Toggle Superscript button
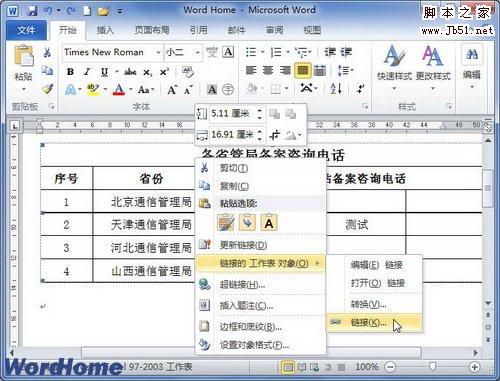 [164, 72]
